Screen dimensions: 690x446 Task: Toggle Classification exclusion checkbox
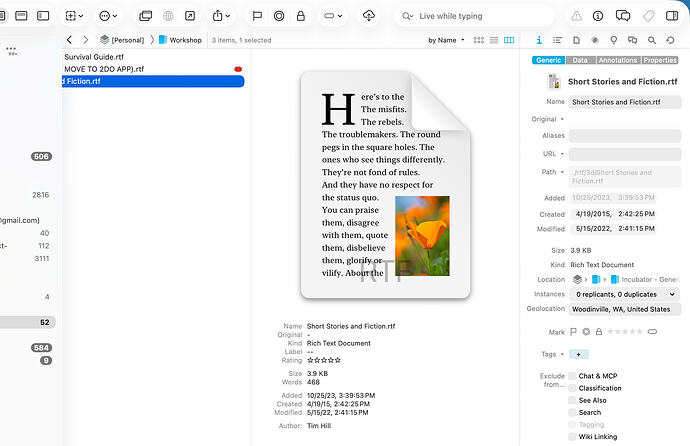[x=572, y=388]
